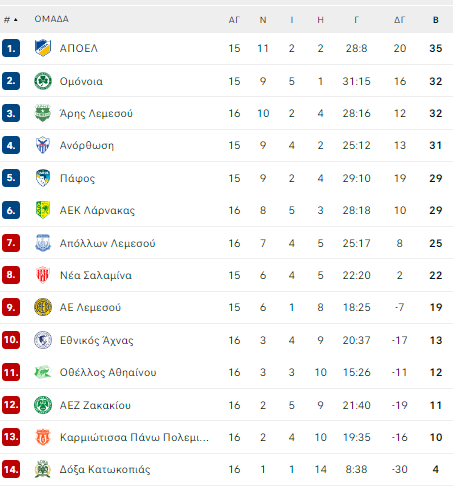
Task: Select the Ανόρθωση team badge
Action: click(x=43, y=145)
